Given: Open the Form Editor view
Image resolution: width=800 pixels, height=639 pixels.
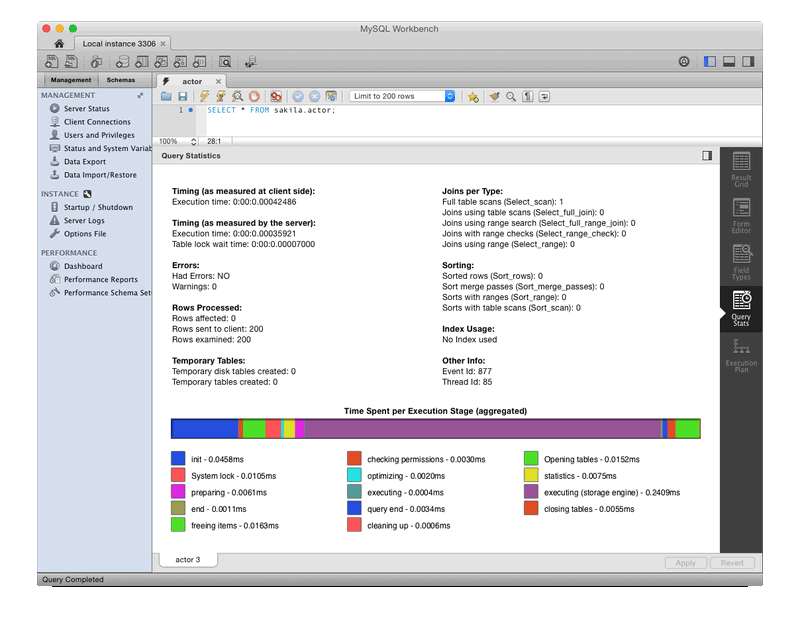Looking at the screenshot, I should coord(741,216).
